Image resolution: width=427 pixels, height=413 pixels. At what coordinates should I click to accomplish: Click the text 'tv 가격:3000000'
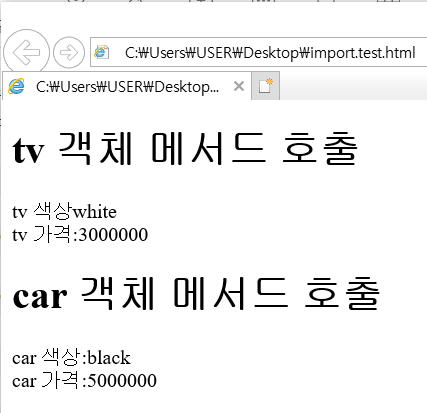[80, 234]
